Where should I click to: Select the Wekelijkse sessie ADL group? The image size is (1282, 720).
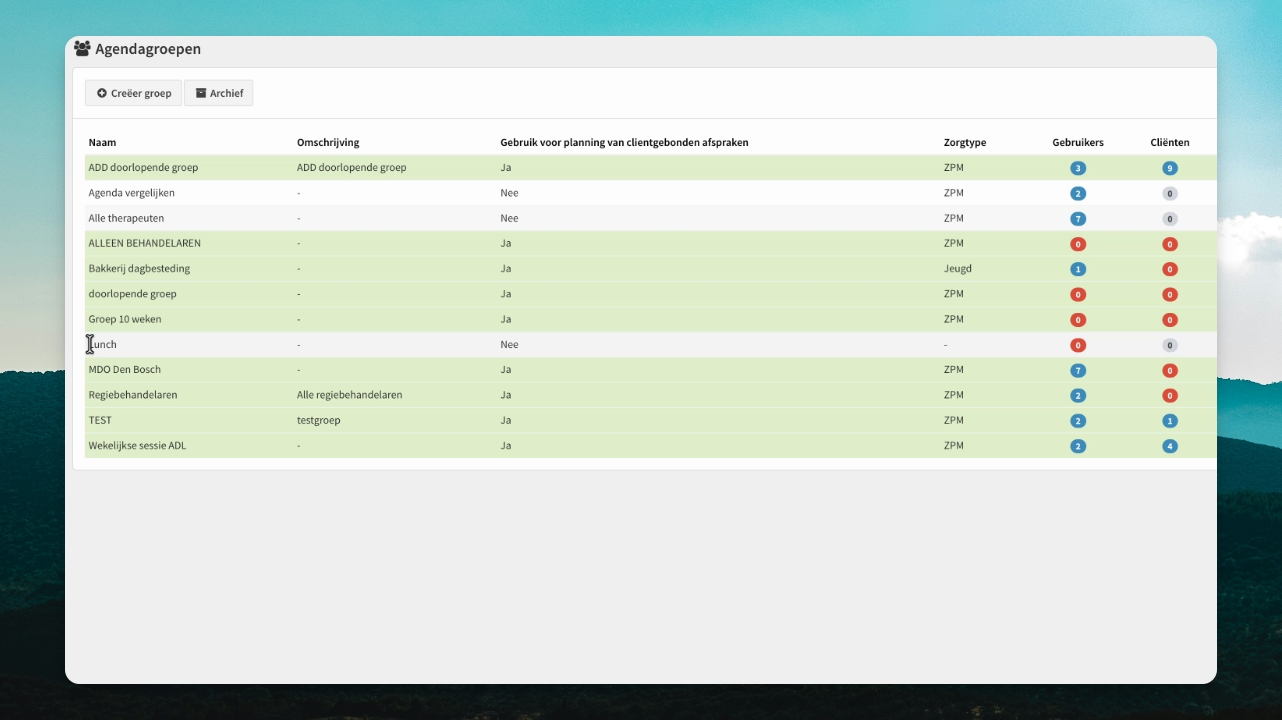click(x=137, y=446)
